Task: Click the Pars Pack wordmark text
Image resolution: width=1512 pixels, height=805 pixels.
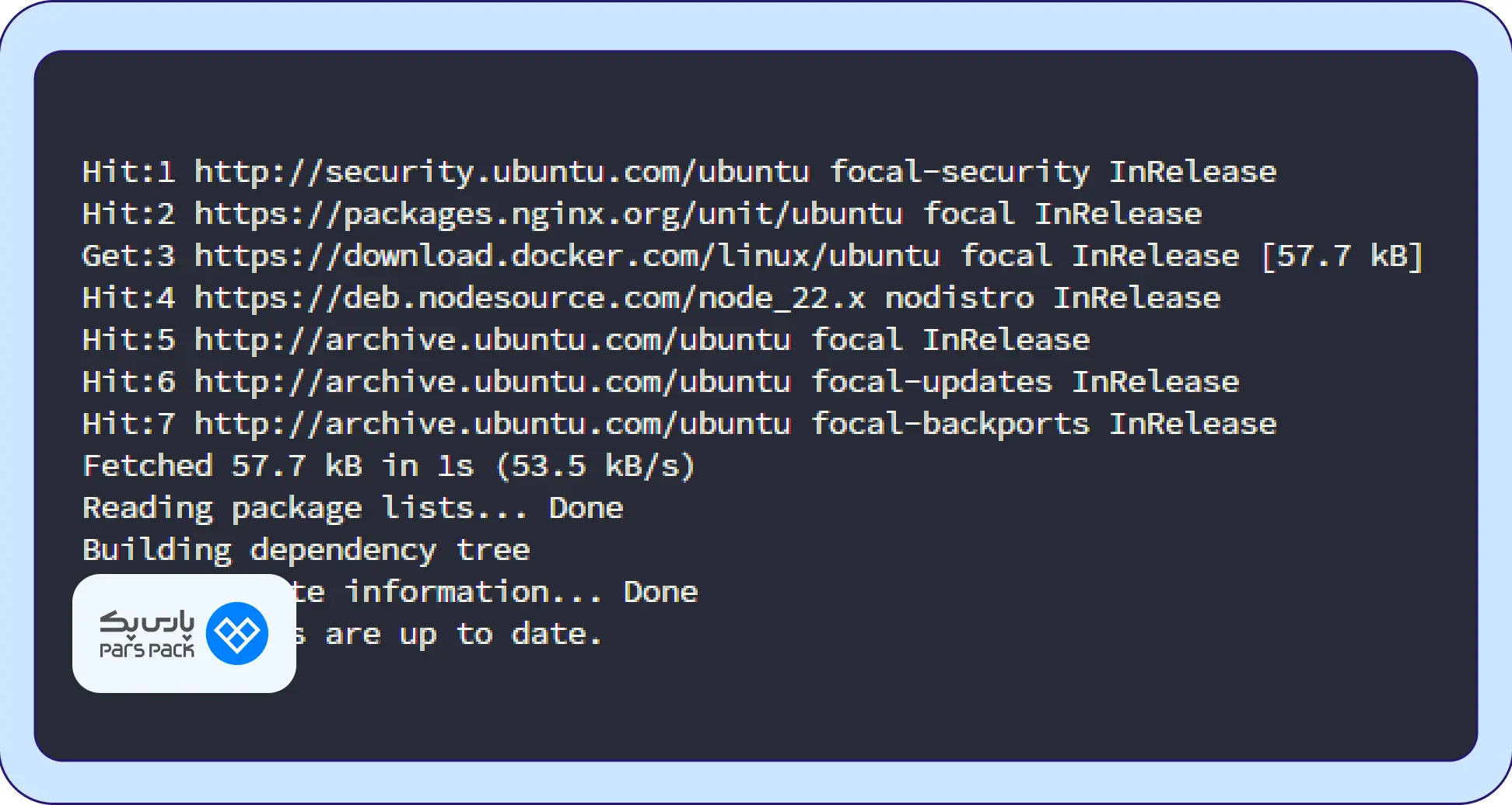Action: [147, 634]
